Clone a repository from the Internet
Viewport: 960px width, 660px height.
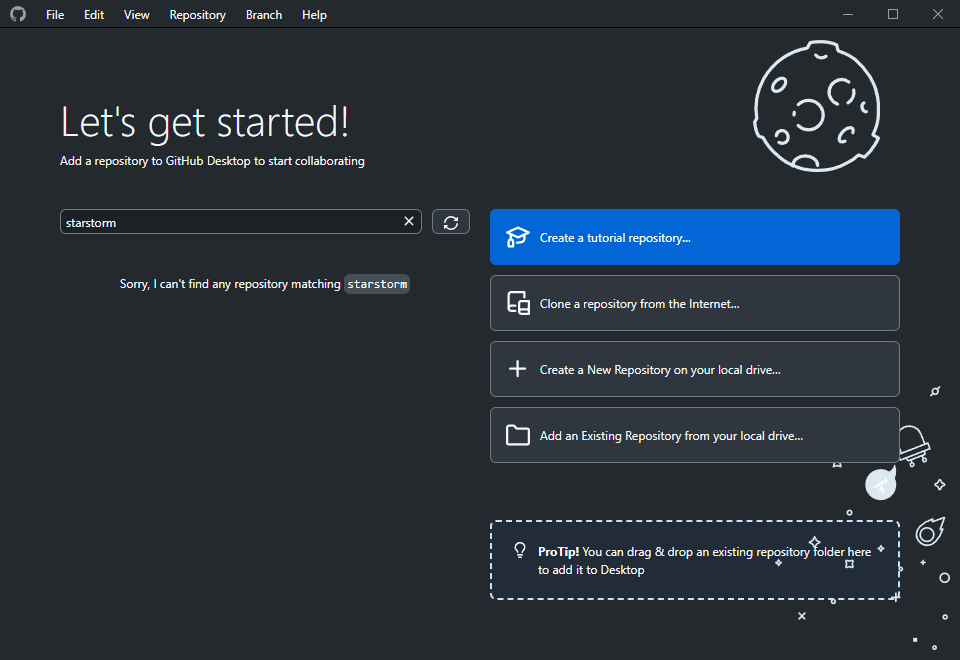click(694, 303)
